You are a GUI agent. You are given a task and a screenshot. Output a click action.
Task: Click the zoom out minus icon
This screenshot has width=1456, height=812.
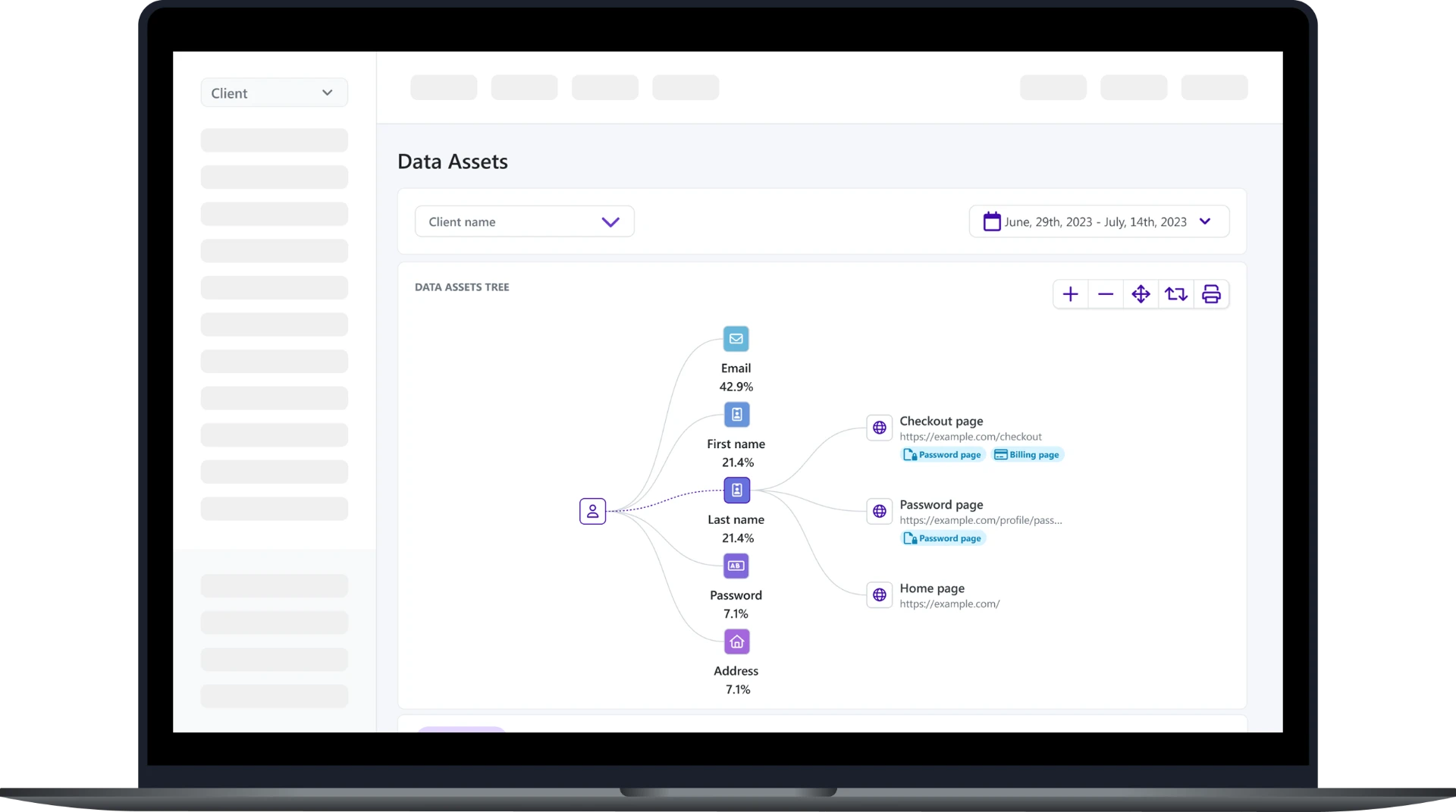point(1106,294)
